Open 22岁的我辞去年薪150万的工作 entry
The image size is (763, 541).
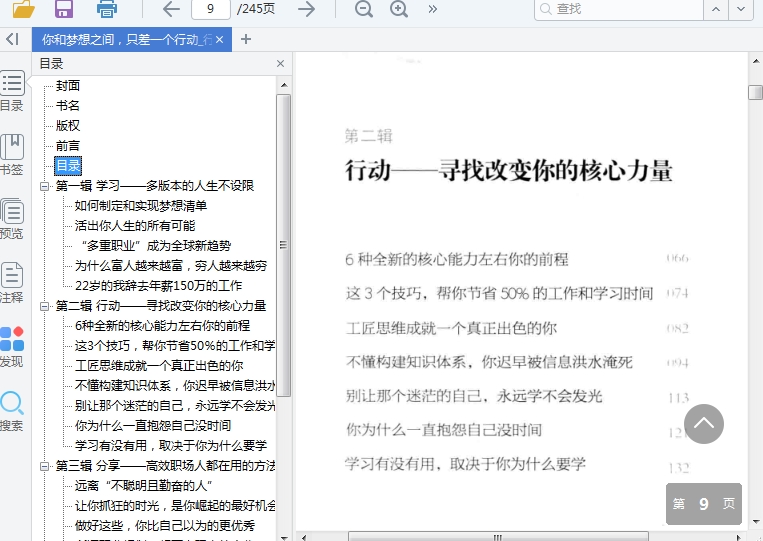[x=159, y=286]
